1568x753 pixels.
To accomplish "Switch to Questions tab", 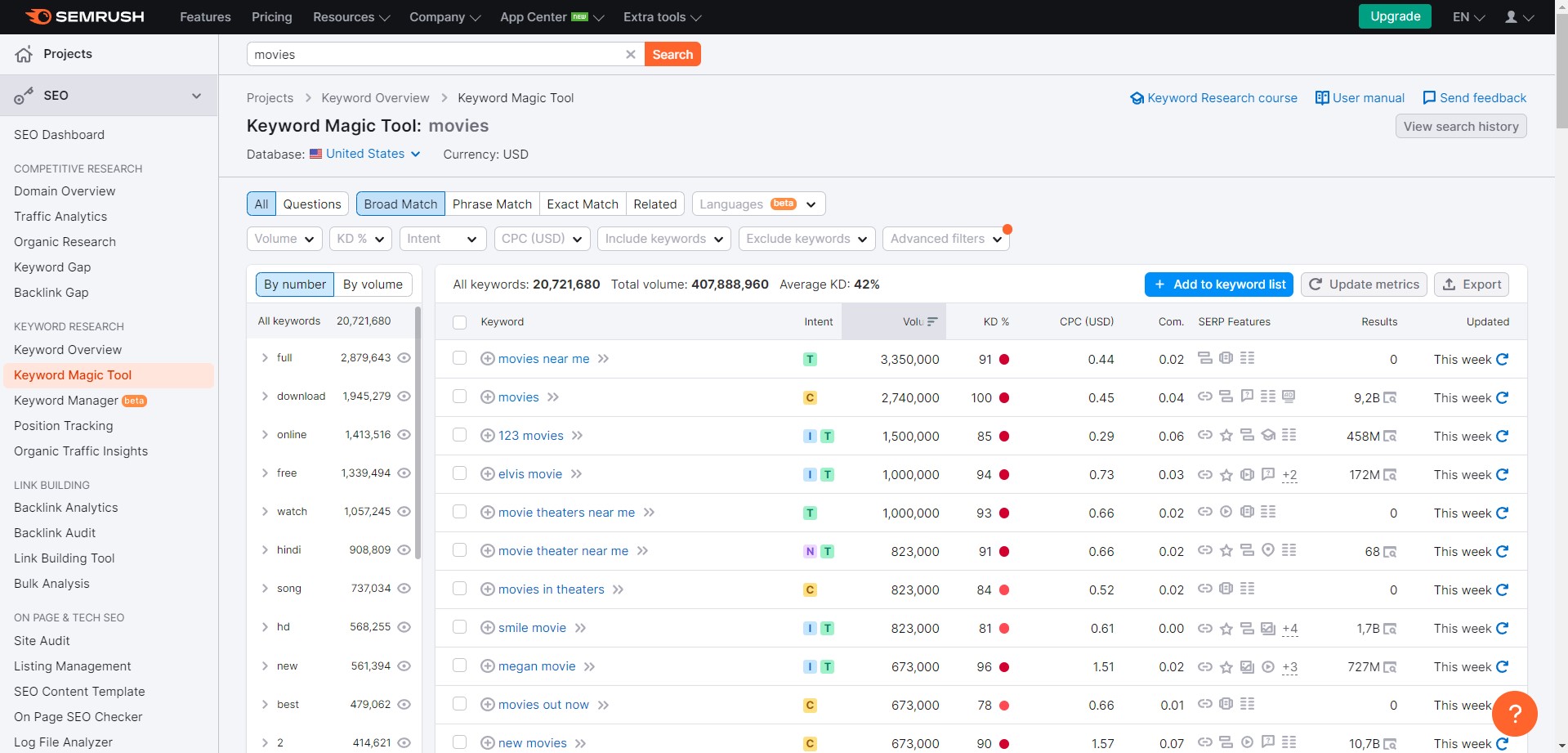I will tap(312, 204).
